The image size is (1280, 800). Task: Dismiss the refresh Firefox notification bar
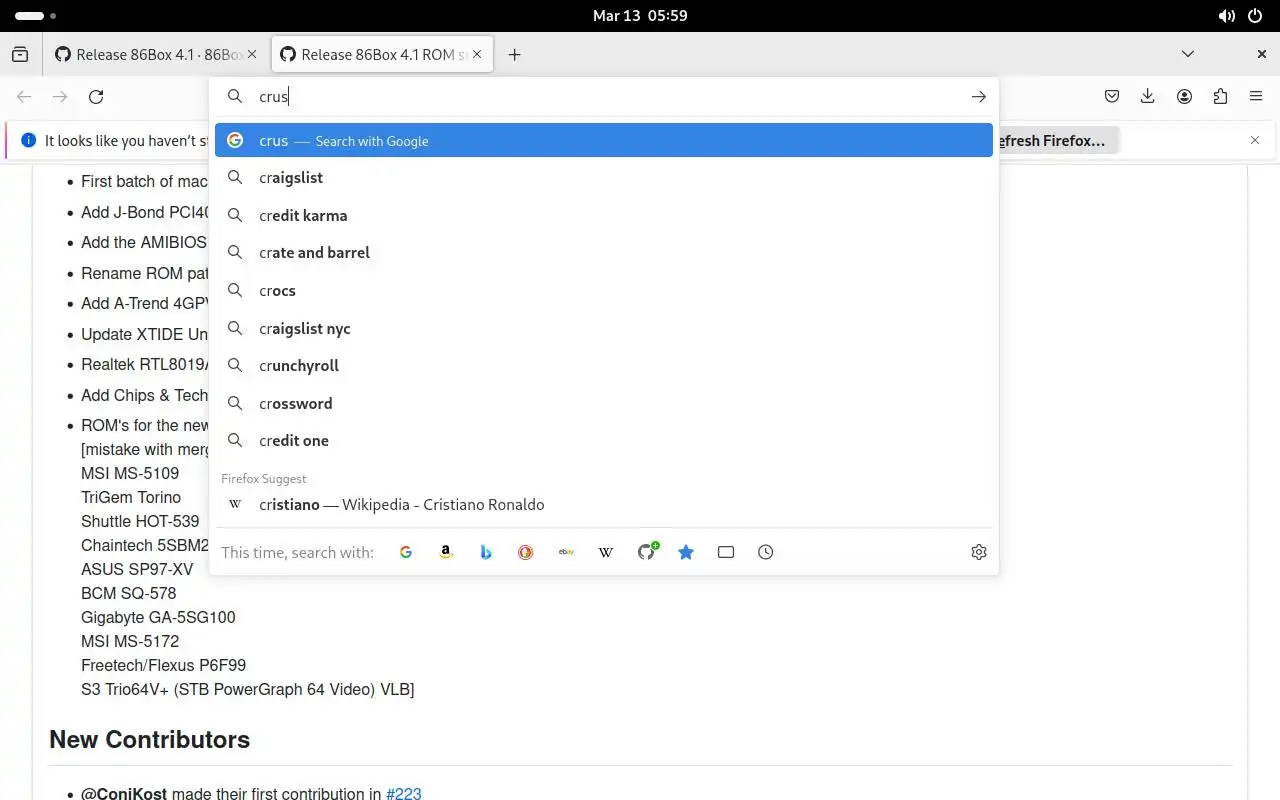pyautogui.click(x=1255, y=140)
